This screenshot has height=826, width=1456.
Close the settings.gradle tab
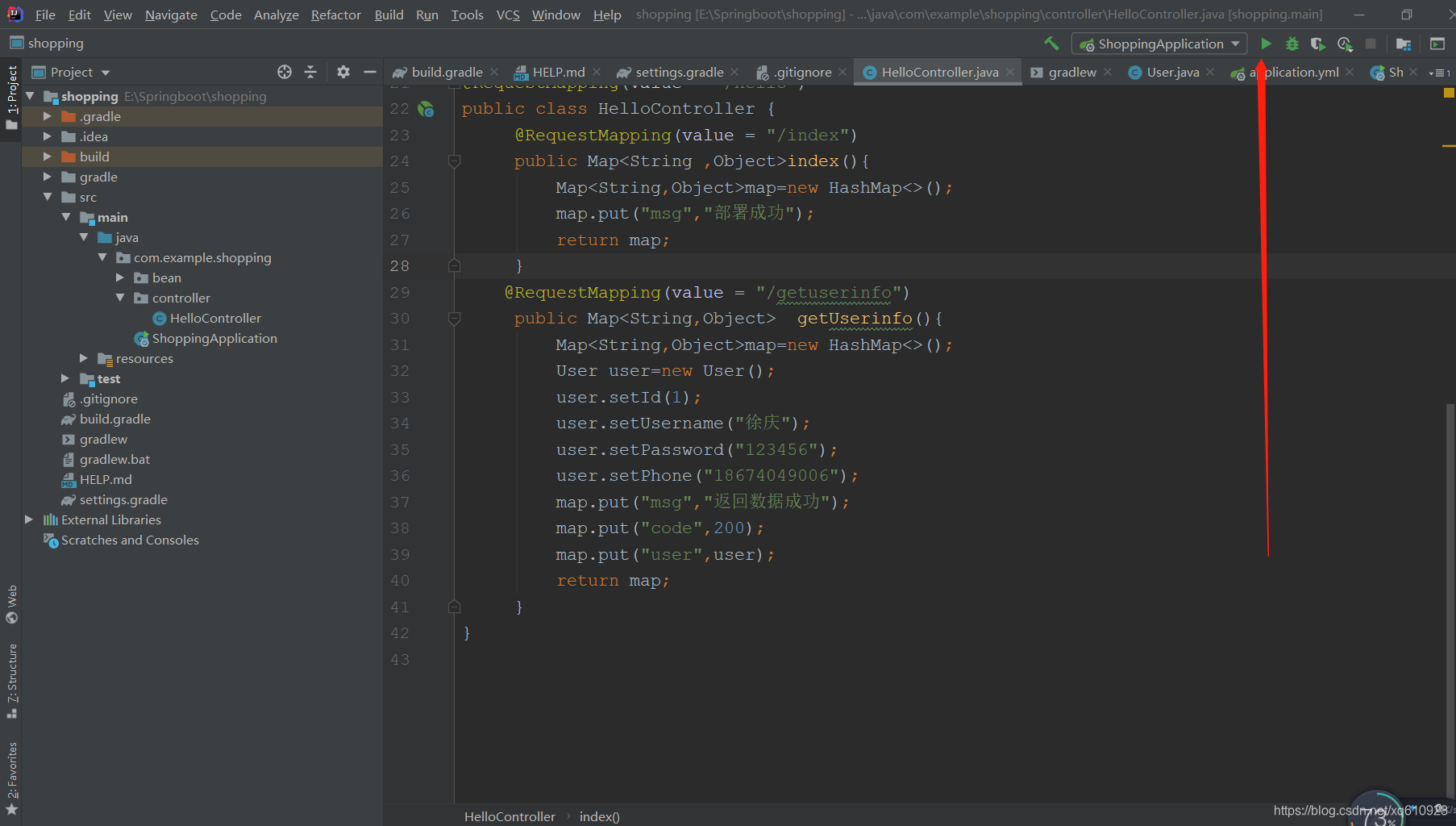coord(734,72)
